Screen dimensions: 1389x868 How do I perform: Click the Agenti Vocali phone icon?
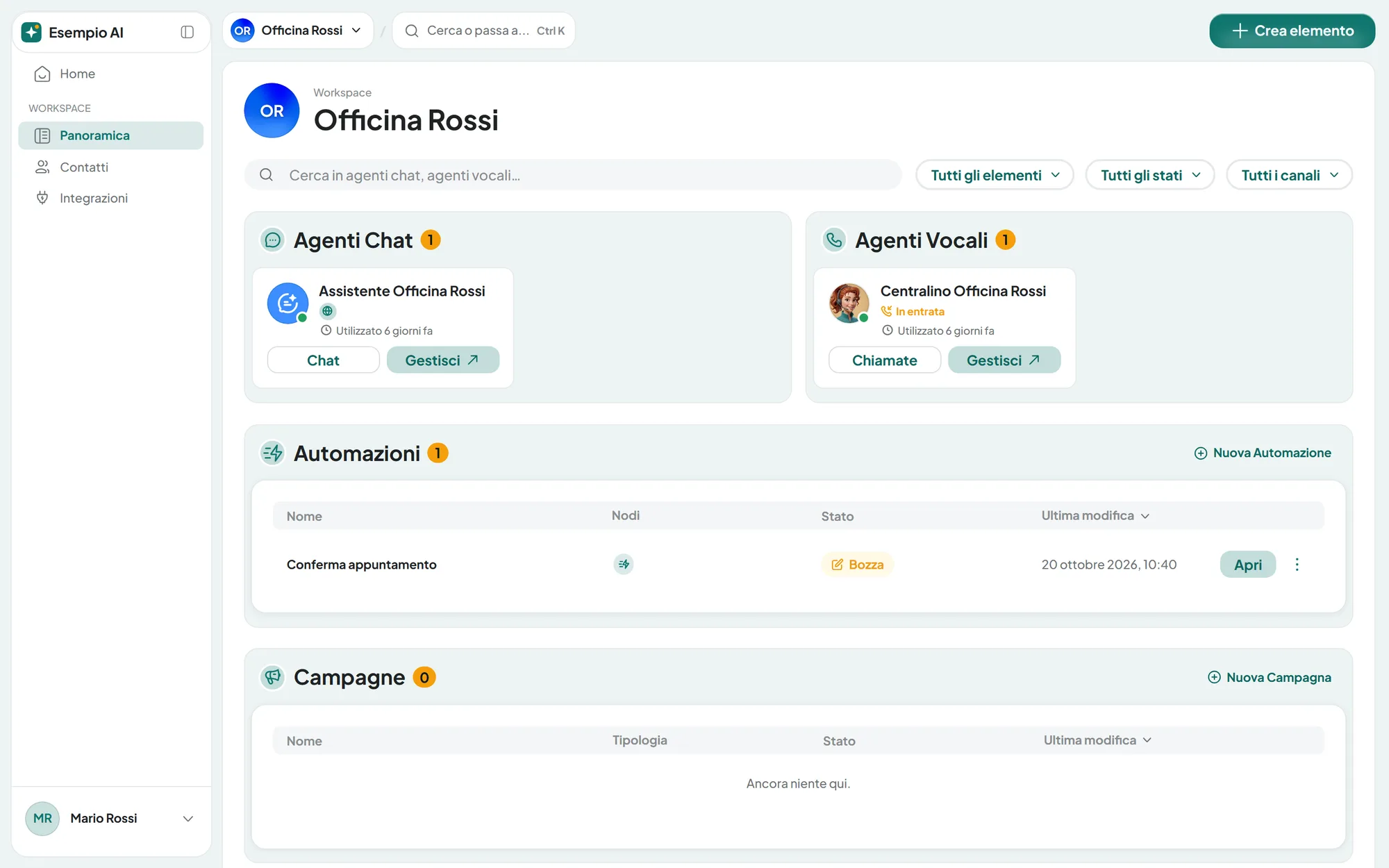833,240
